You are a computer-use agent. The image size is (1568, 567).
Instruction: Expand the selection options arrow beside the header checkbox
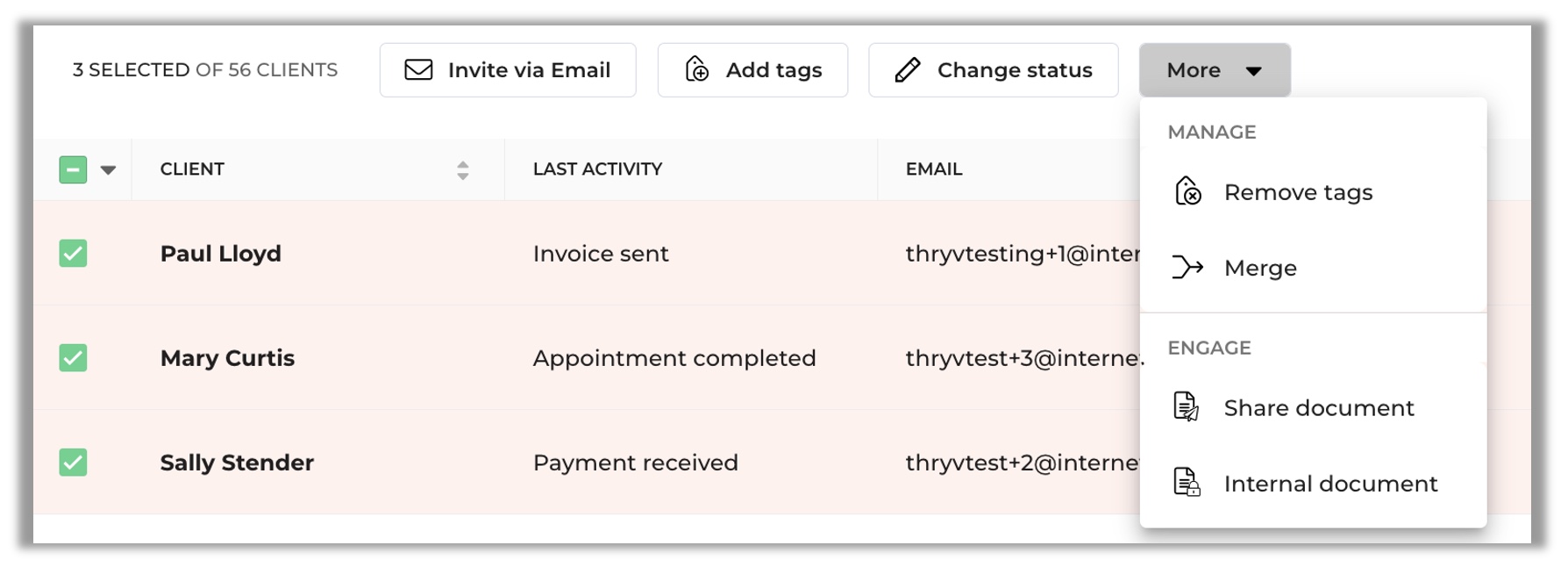[x=108, y=170]
